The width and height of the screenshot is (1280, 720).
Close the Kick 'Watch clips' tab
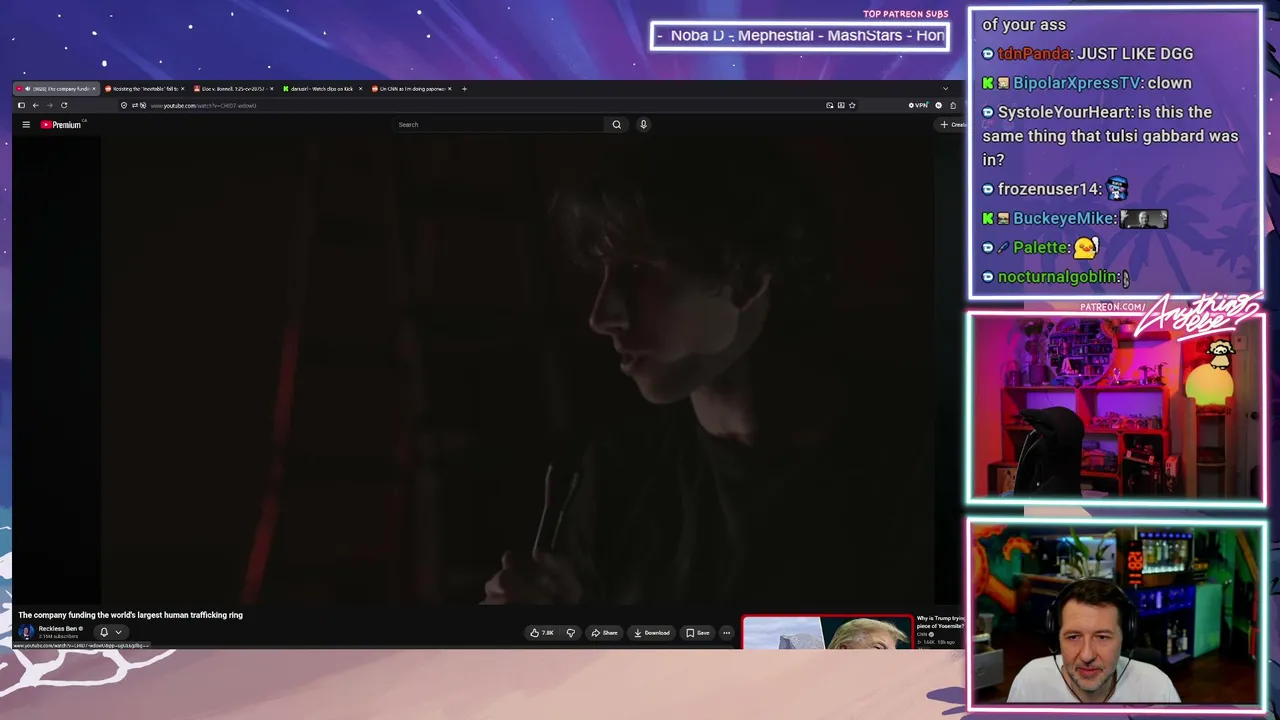360,89
